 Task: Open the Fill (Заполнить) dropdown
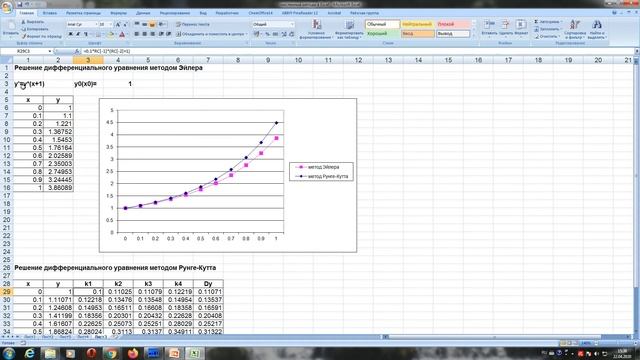click(x=548, y=29)
